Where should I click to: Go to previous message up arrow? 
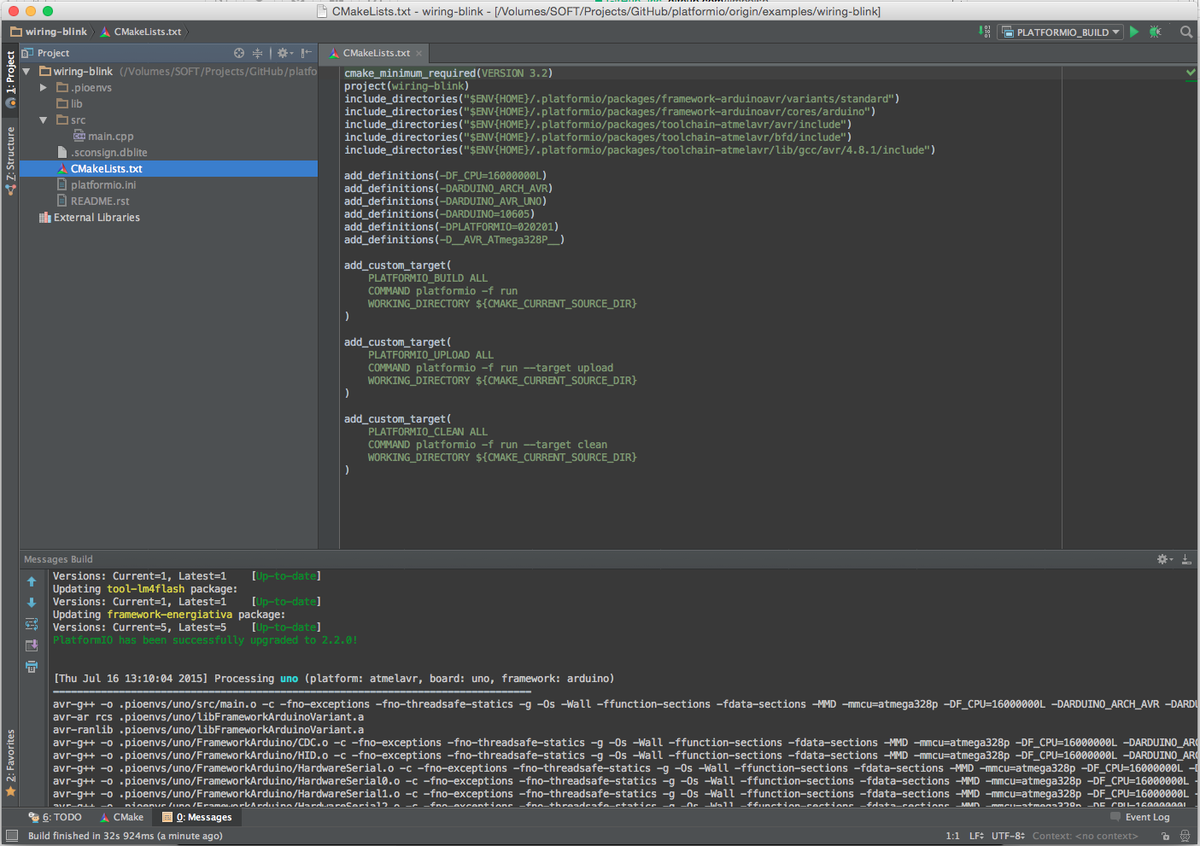click(31, 581)
